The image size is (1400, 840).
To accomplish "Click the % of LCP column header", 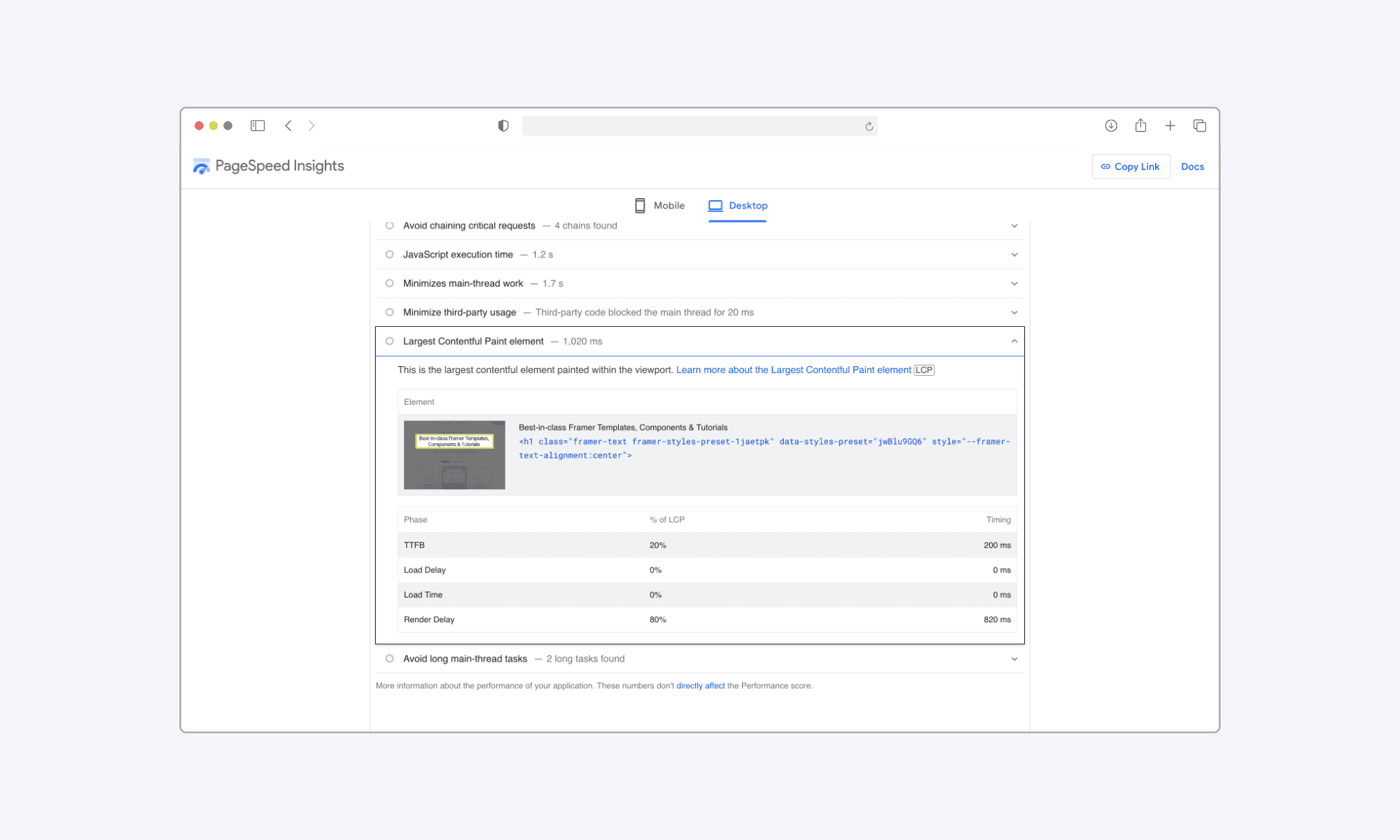I will click(667, 520).
